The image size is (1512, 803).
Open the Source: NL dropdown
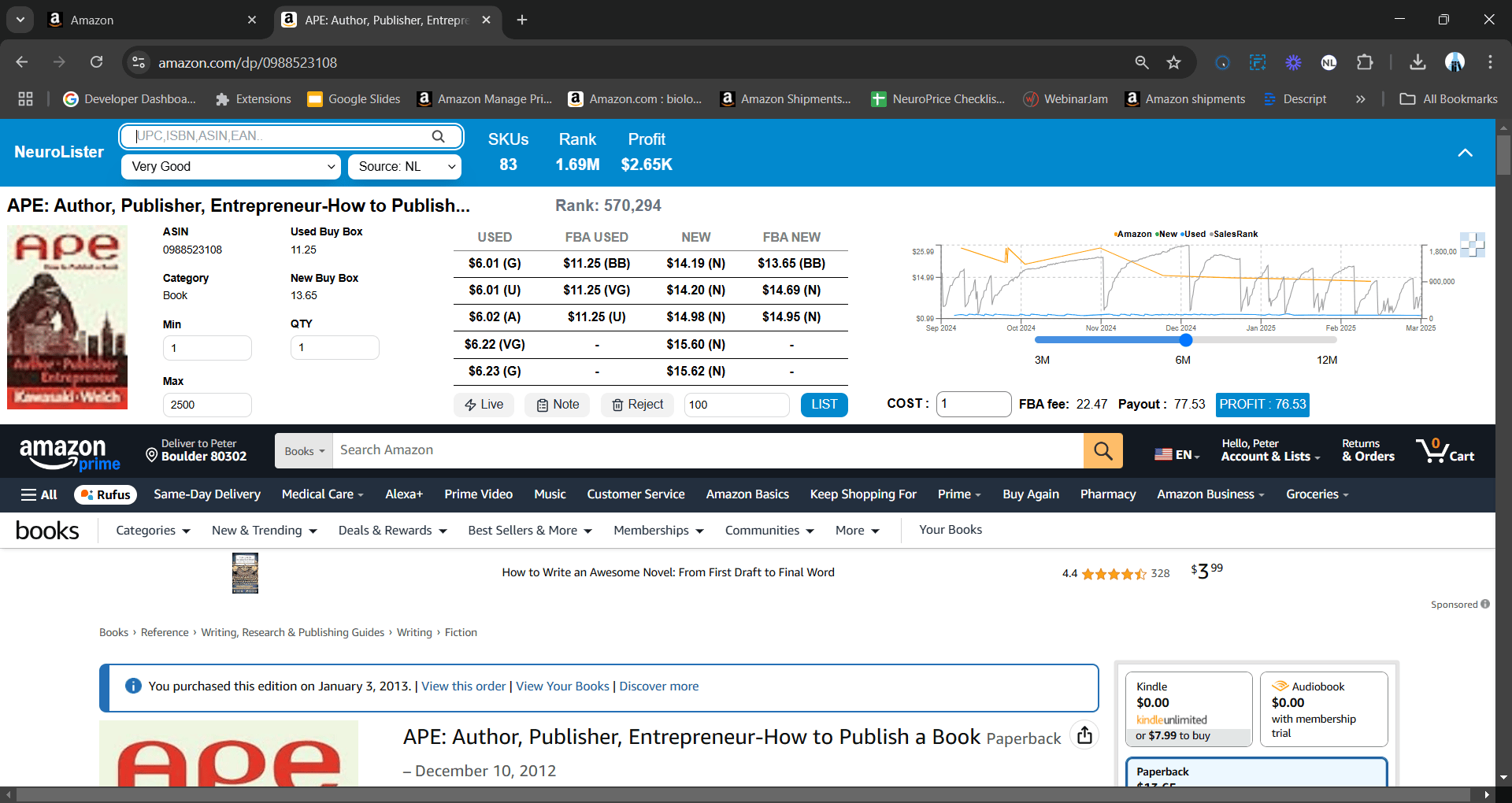click(x=405, y=167)
